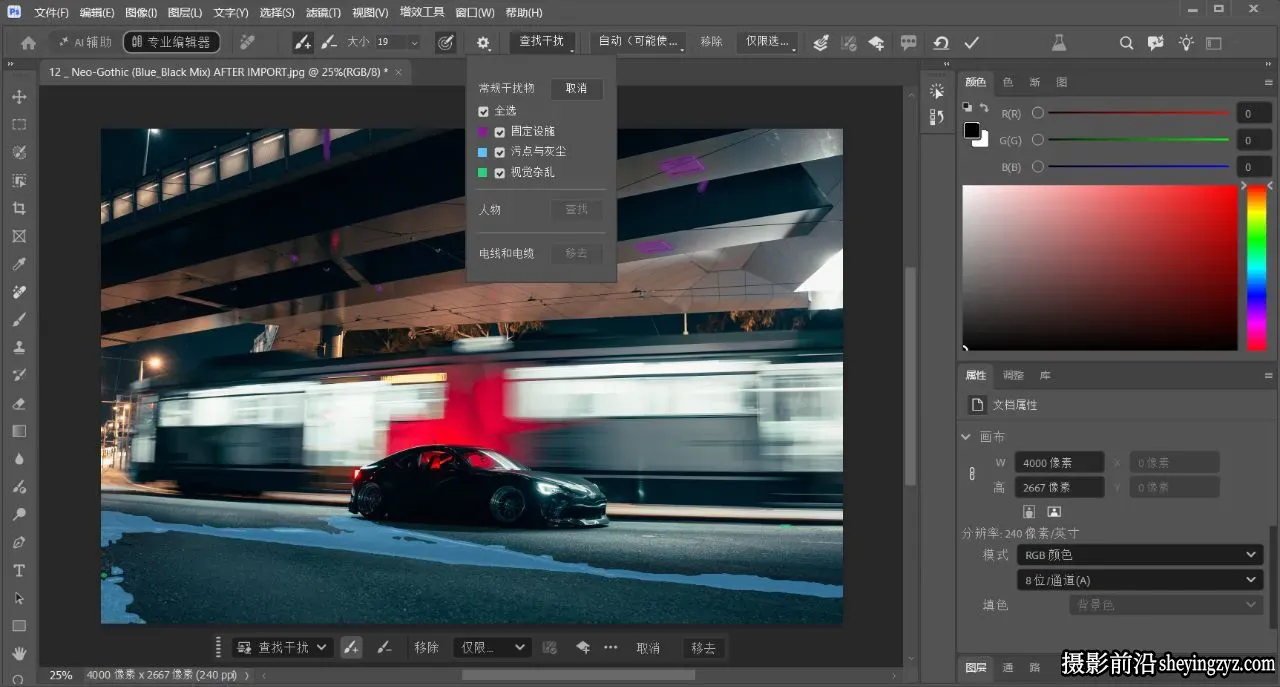Screen dimensions: 1280x687
Task: Toggle the 专业编辑器 switch button
Action: (x=172, y=42)
